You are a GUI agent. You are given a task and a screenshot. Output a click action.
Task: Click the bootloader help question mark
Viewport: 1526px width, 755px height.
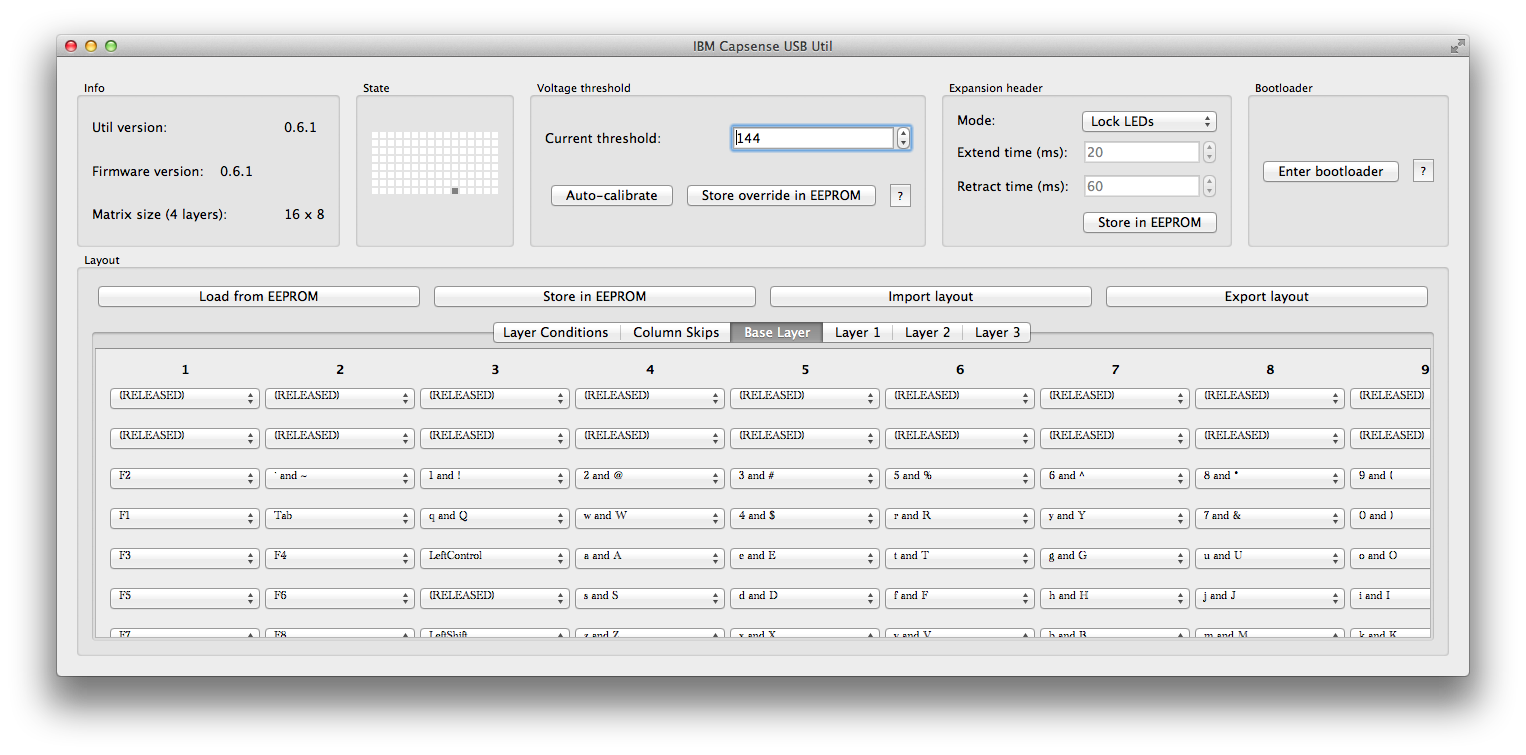point(1422,170)
